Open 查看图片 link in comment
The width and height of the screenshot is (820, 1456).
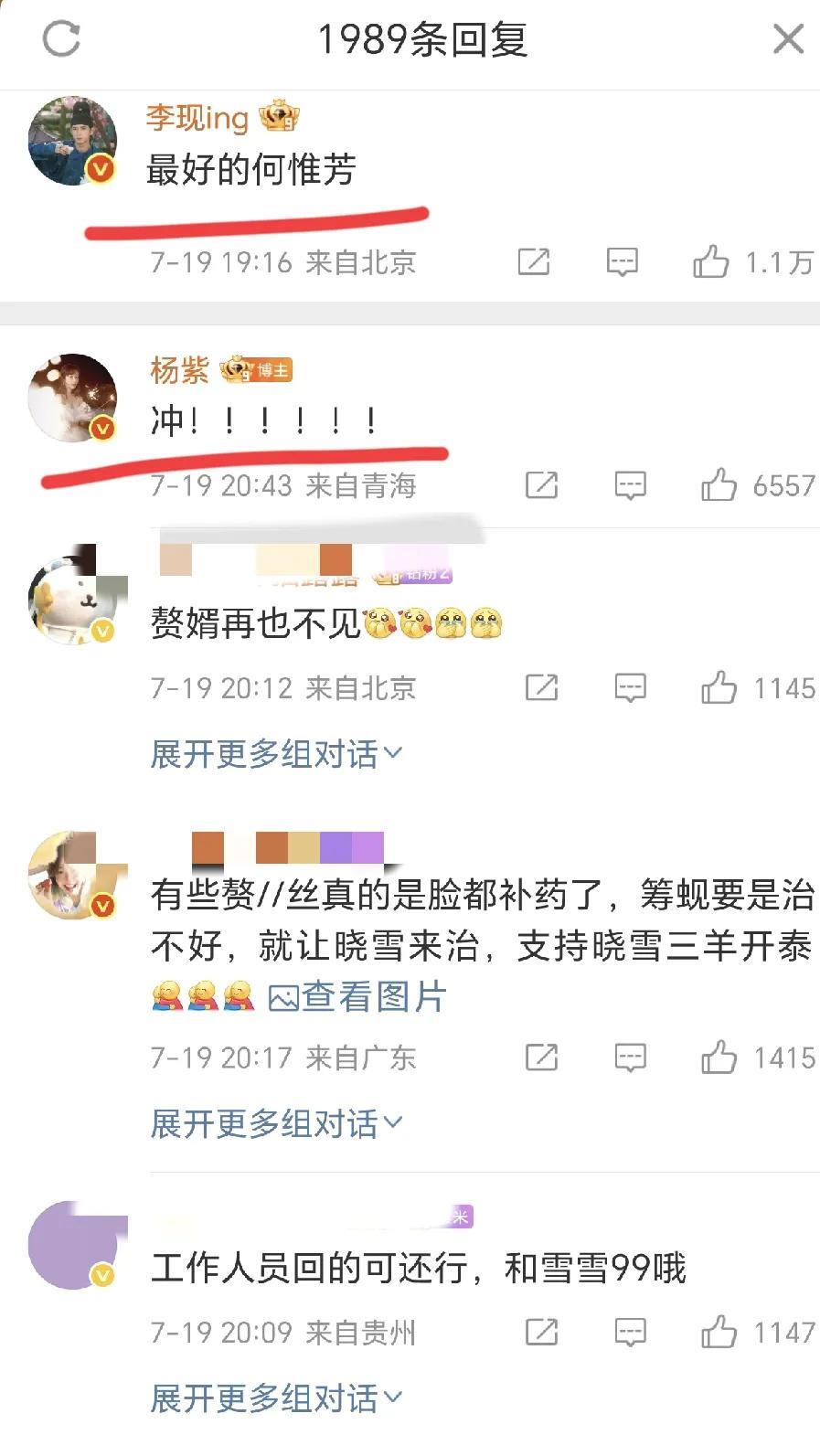coord(357,997)
